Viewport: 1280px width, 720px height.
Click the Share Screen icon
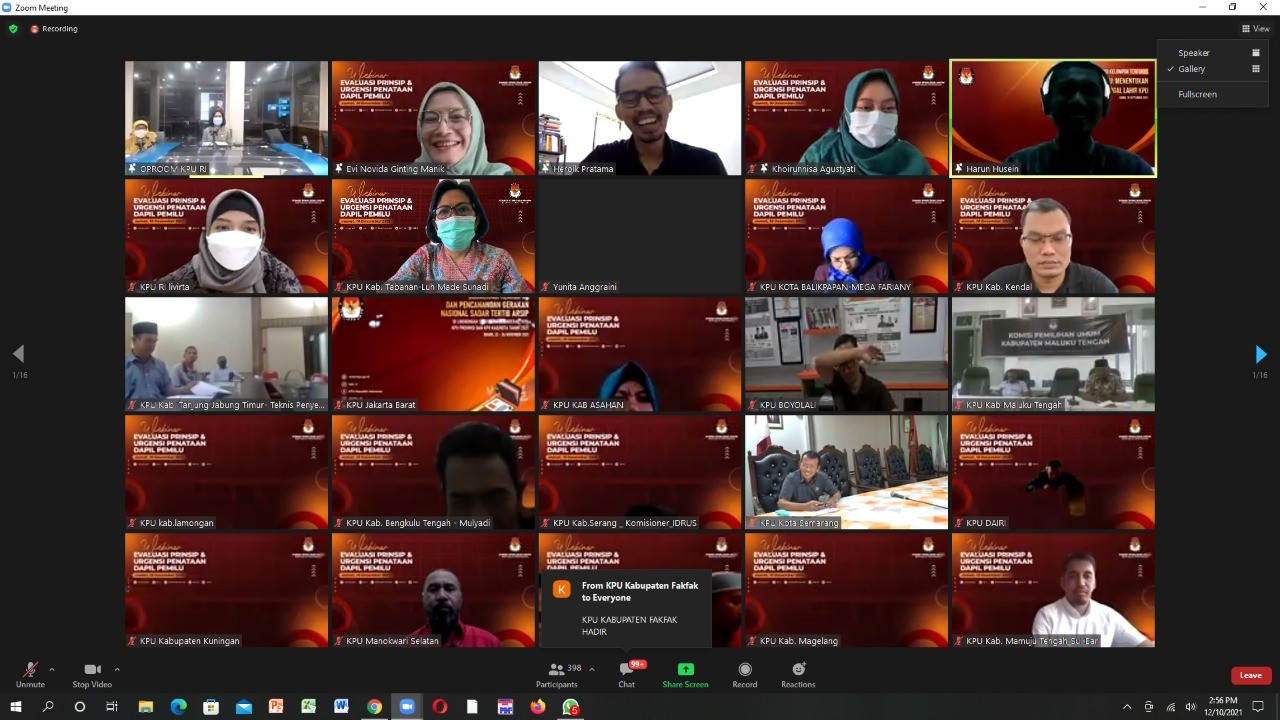pos(685,670)
